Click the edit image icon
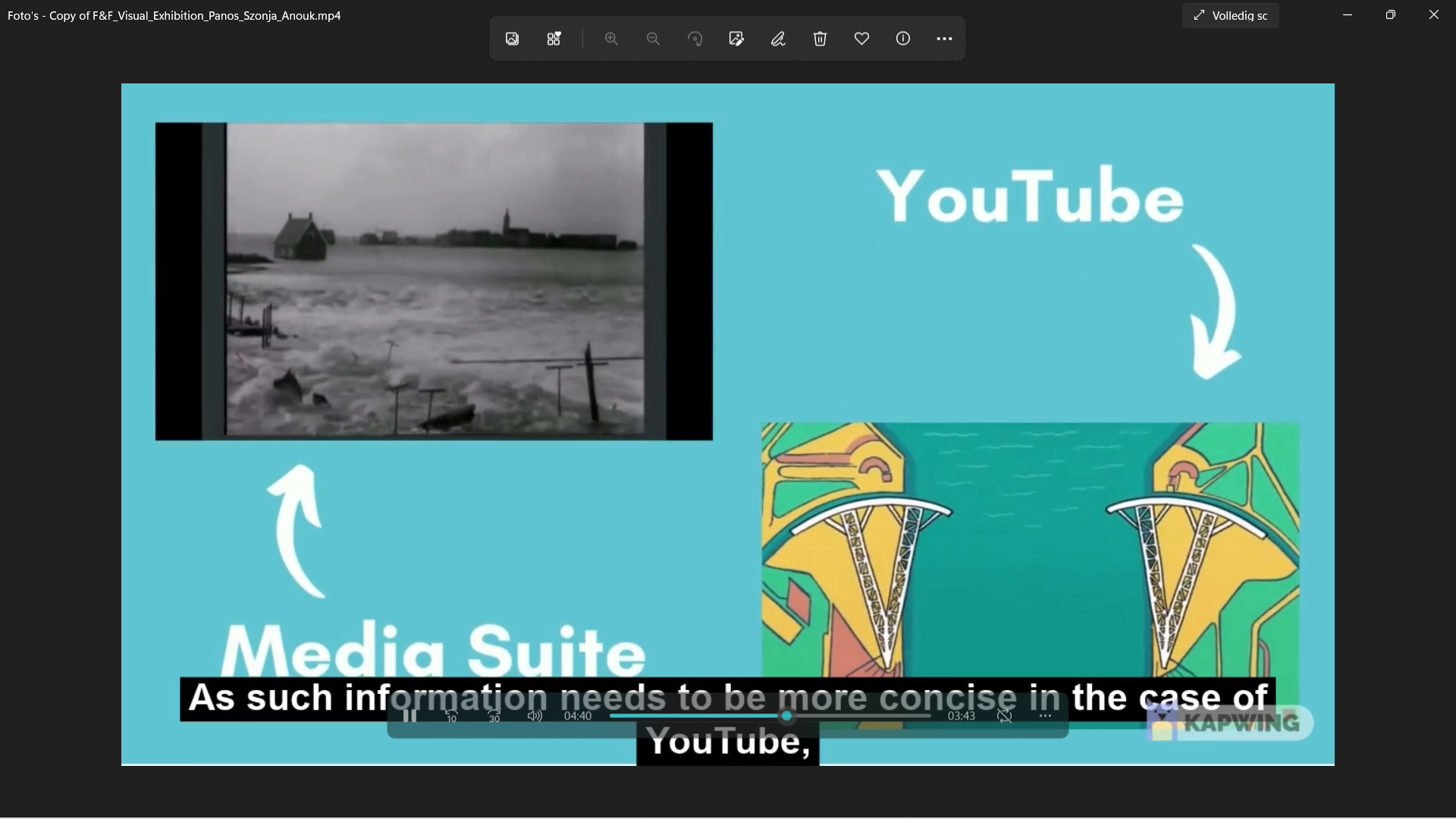The width and height of the screenshot is (1456, 819). click(x=736, y=39)
